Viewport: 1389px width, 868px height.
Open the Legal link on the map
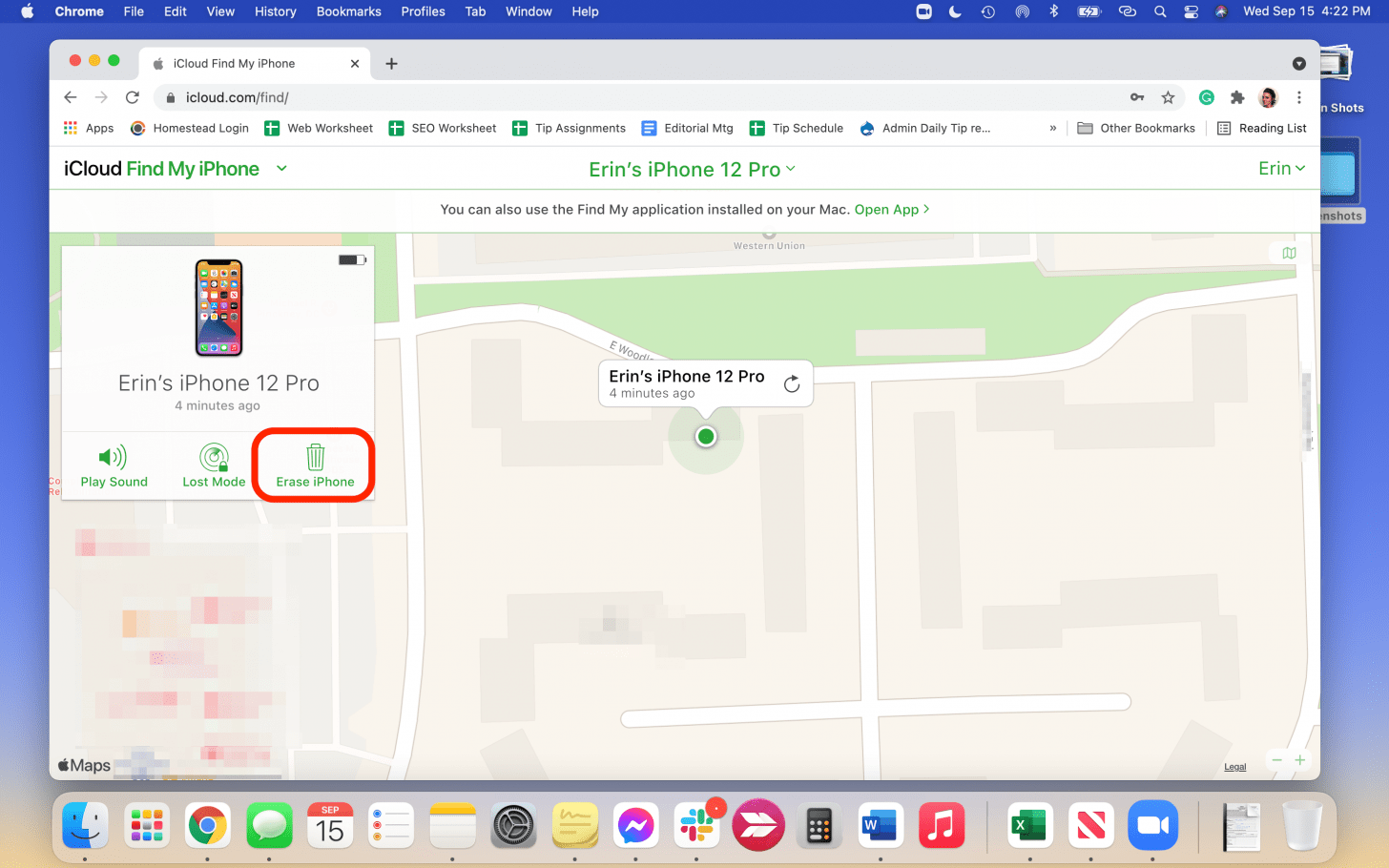pyautogui.click(x=1234, y=767)
